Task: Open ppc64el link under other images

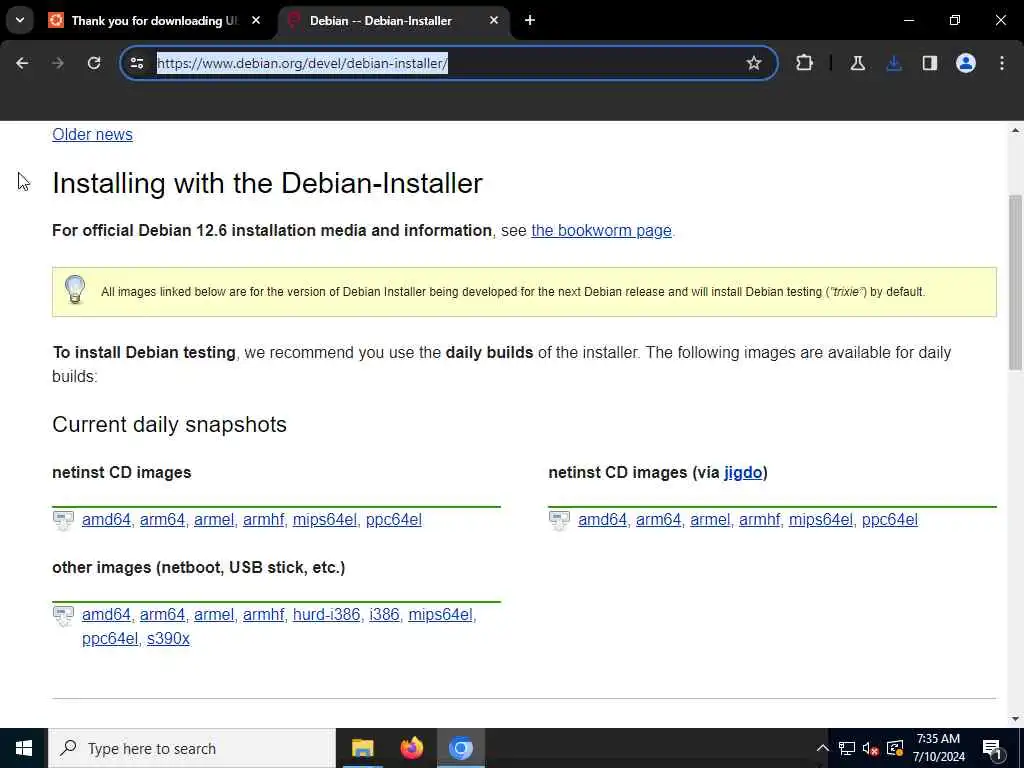Action: pos(110,639)
